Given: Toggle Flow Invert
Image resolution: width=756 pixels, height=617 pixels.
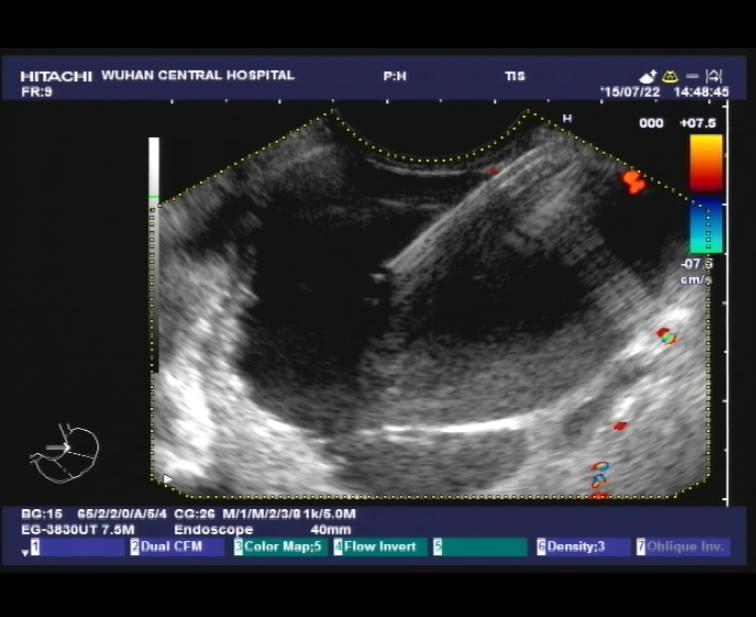Looking at the screenshot, I should (380, 547).
